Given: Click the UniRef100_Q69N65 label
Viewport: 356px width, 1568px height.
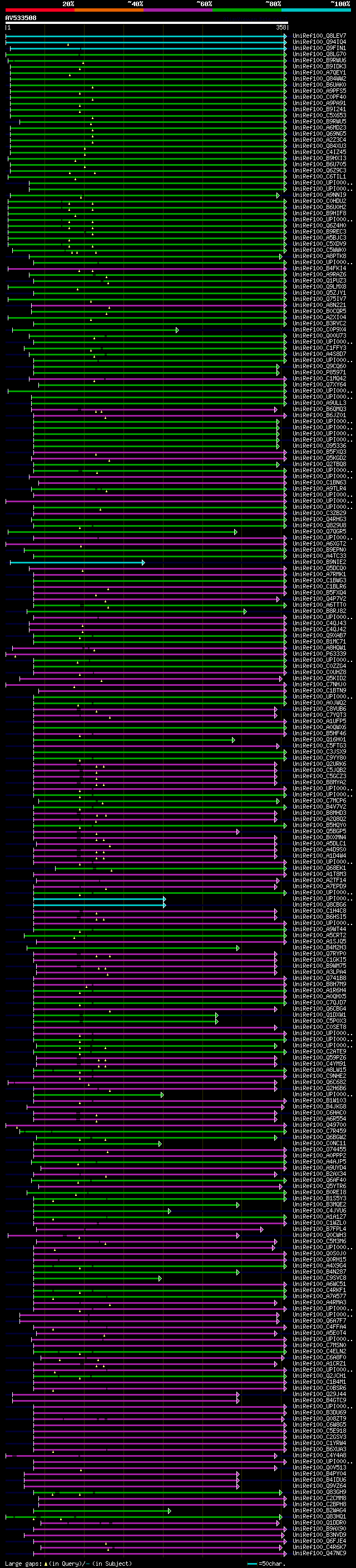Looking at the screenshot, I should tap(319, 134).
